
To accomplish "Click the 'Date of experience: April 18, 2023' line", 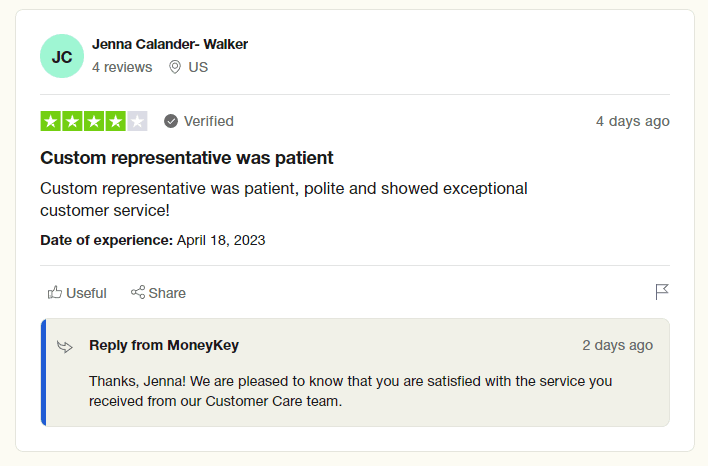I will pos(152,240).
